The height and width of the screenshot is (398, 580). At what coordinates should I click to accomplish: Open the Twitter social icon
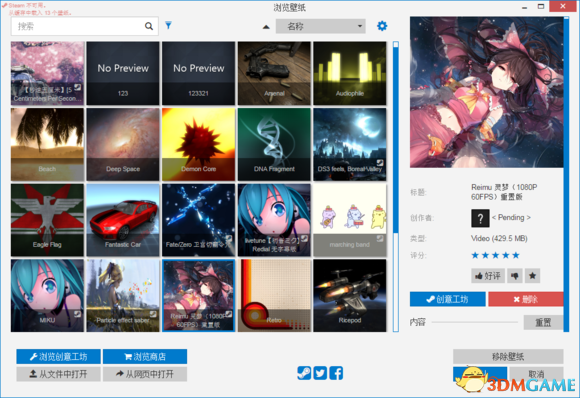[320, 373]
